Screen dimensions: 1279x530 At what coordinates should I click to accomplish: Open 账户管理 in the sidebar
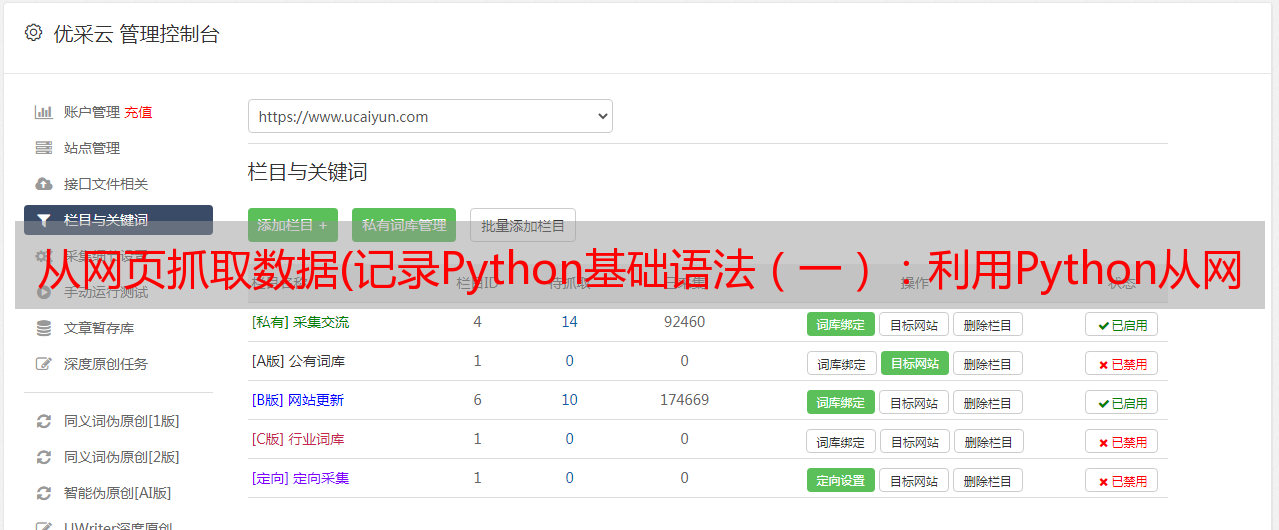point(92,112)
